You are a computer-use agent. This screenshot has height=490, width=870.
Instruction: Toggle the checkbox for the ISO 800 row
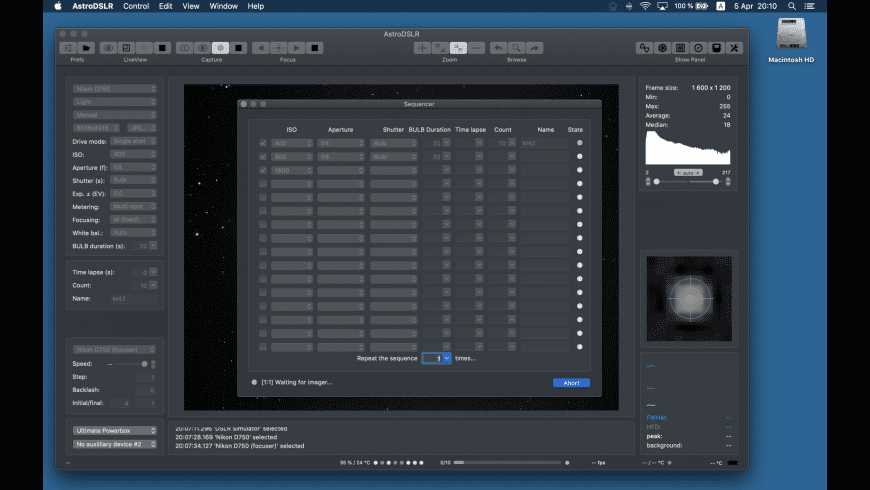coord(263,157)
